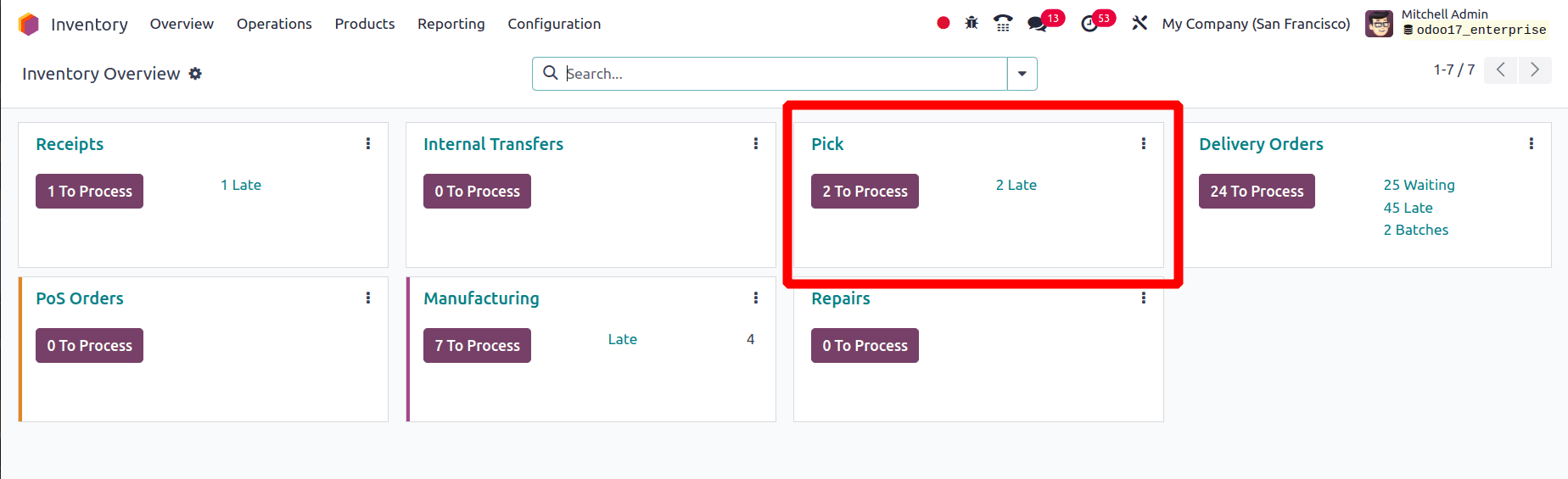Open the Delivery Orders card three-dot menu
This screenshot has height=479, width=1568.
click(1532, 143)
